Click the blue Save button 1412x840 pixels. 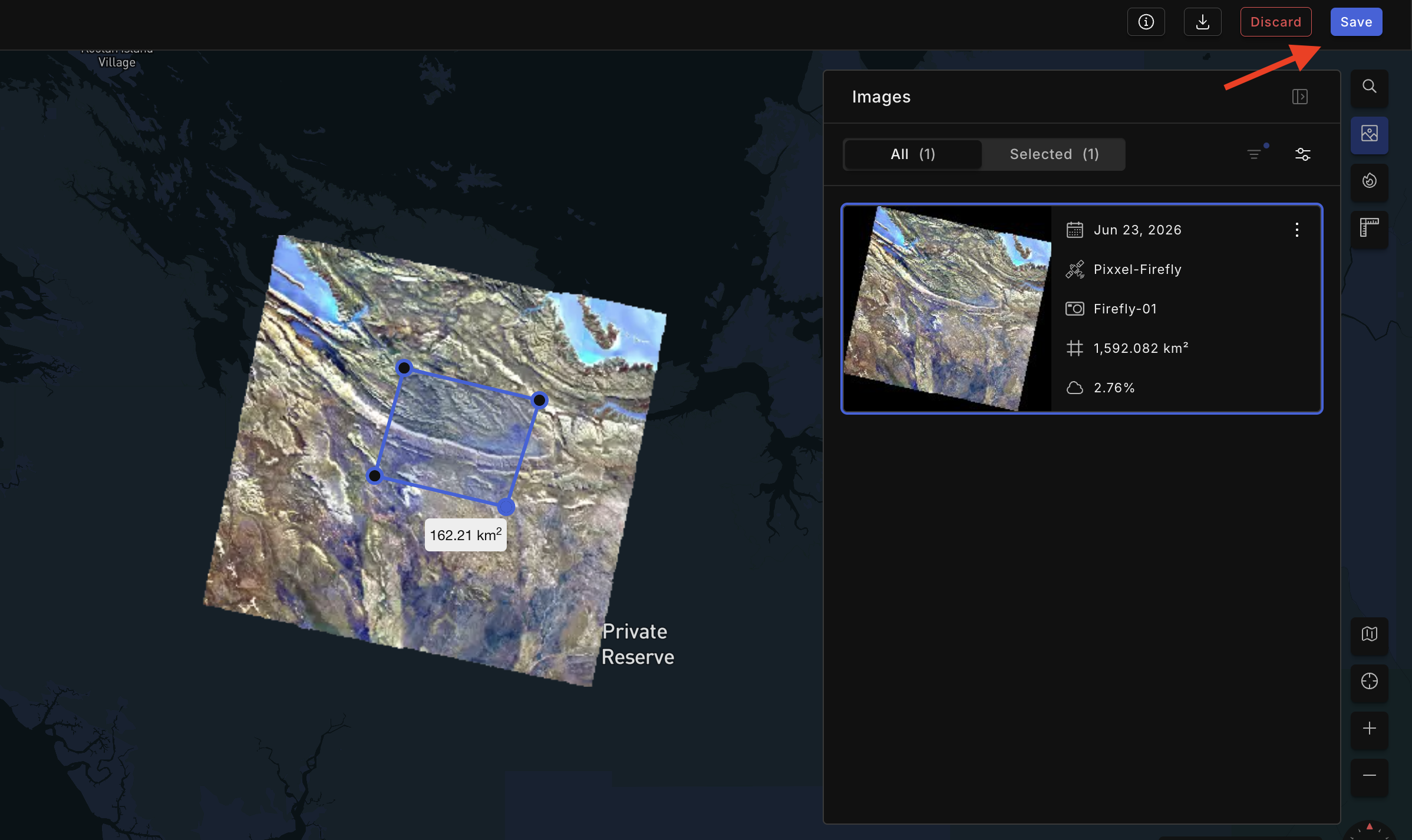tap(1356, 22)
